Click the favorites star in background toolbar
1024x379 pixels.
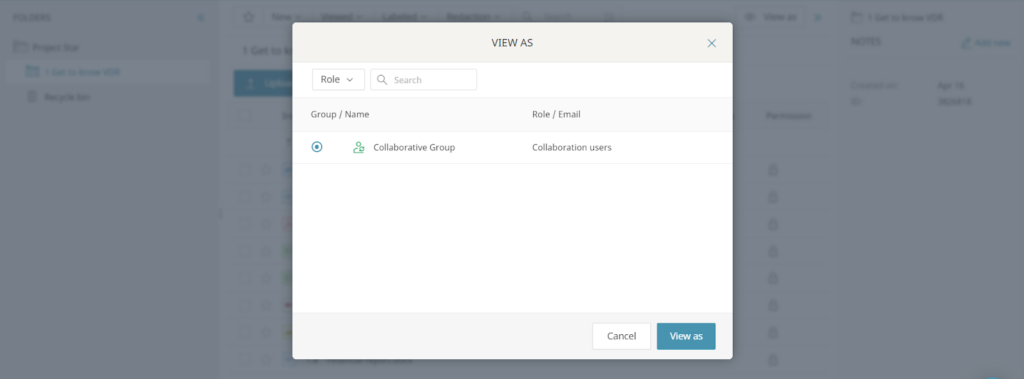[x=248, y=17]
